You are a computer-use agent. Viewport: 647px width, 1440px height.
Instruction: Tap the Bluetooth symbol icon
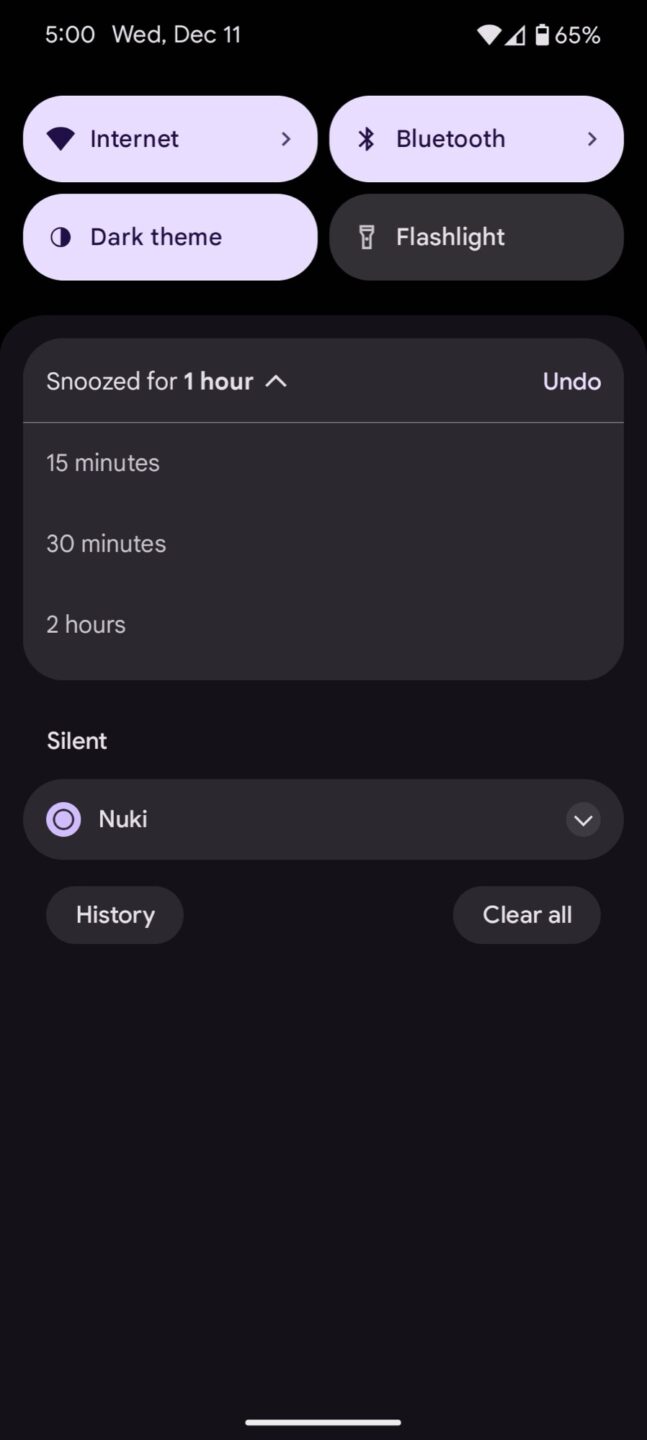(x=366, y=139)
